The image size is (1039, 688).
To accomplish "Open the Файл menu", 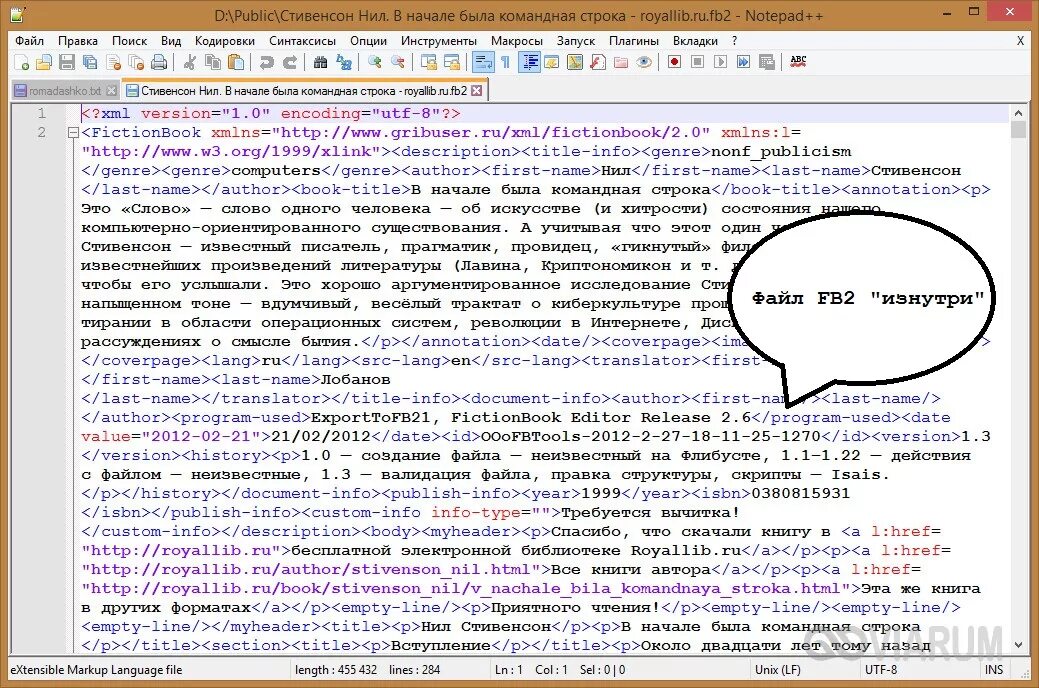I will click(x=29, y=40).
